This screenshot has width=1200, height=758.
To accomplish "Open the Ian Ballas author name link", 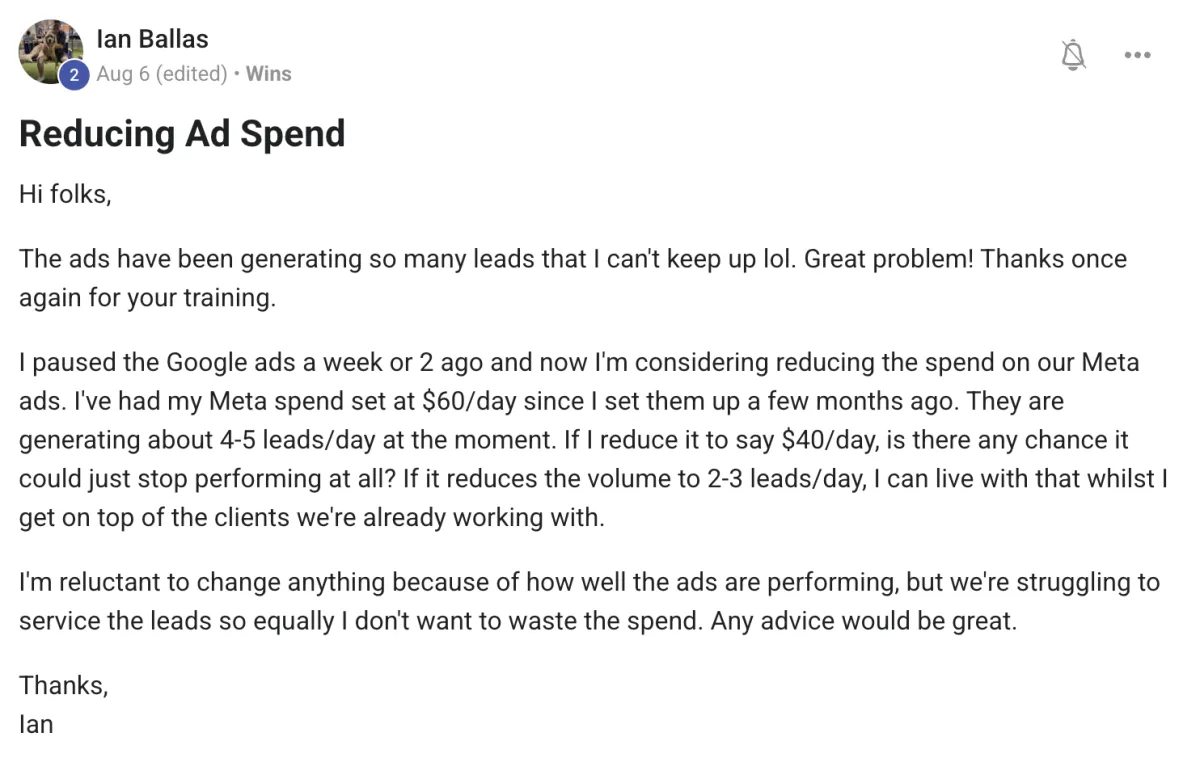I will click(152, 39).
